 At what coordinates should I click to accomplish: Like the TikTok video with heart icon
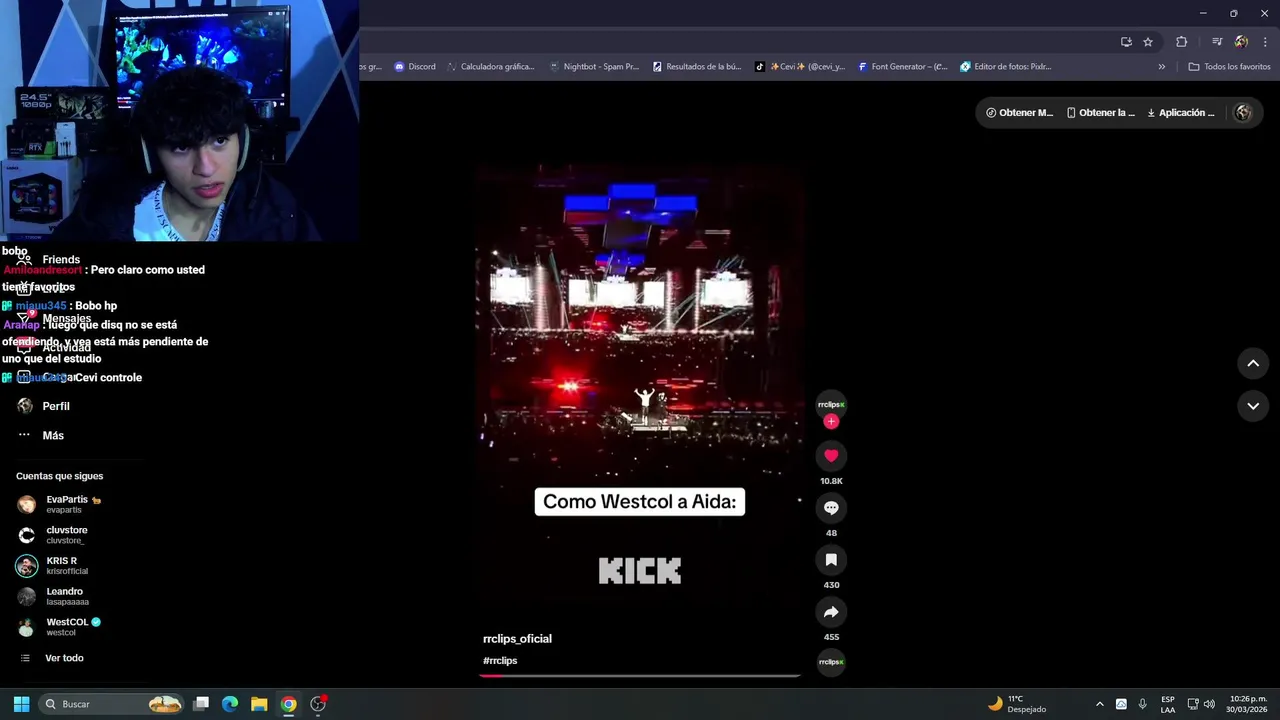point(831,456)
